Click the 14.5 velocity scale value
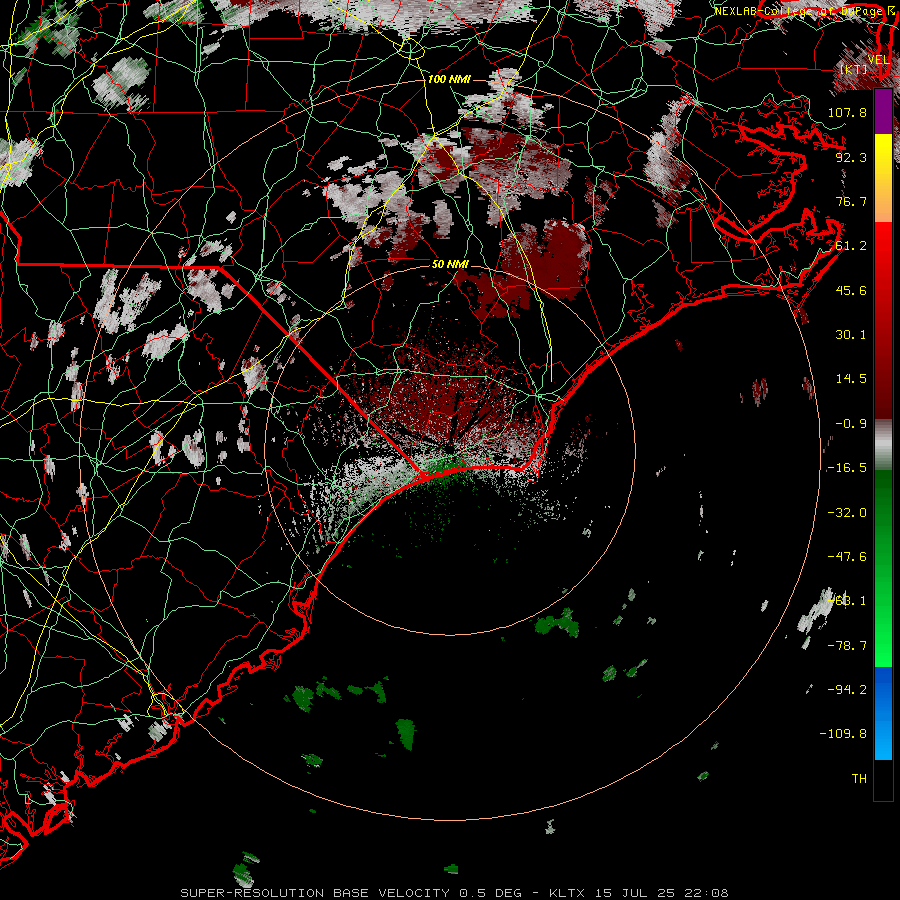Viewport: 900px width, 900px height. point(851,379)
